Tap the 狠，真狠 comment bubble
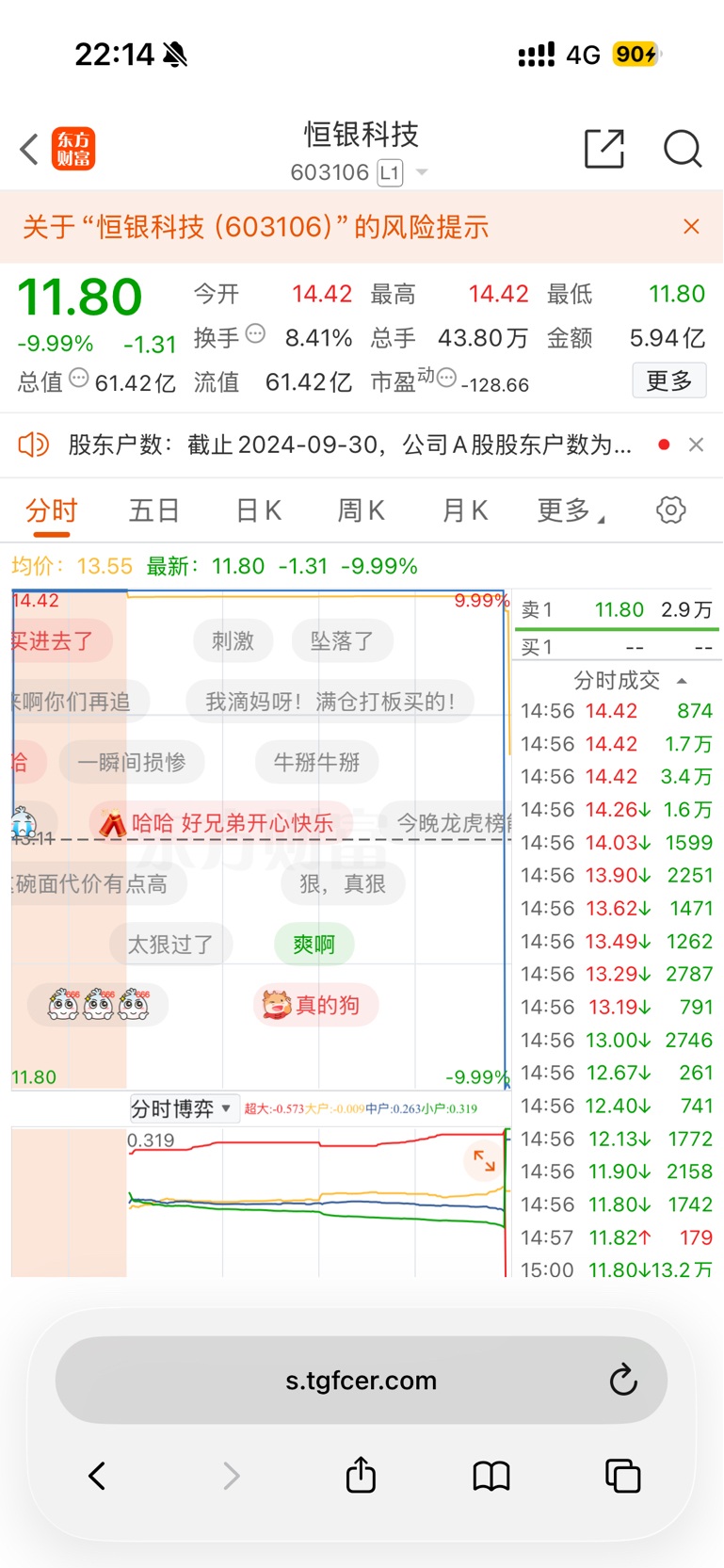Image resolution: width=724 pixels, height=1568 pixels. [343, 883]
